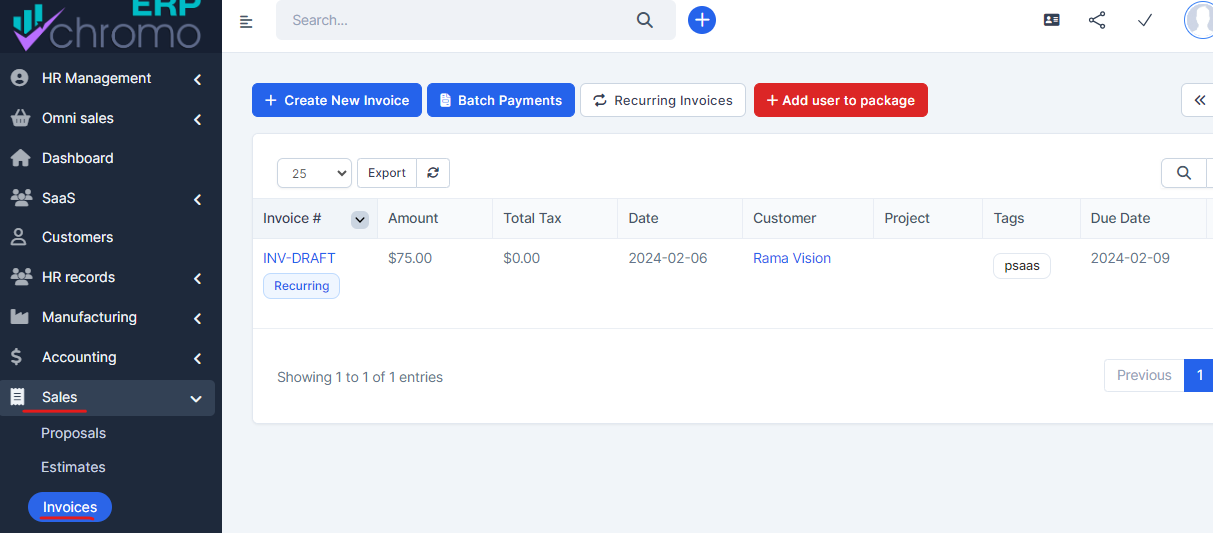Select Estimates in the sidebar
The width and height of the screenshot is (1213, 533).
73,467
